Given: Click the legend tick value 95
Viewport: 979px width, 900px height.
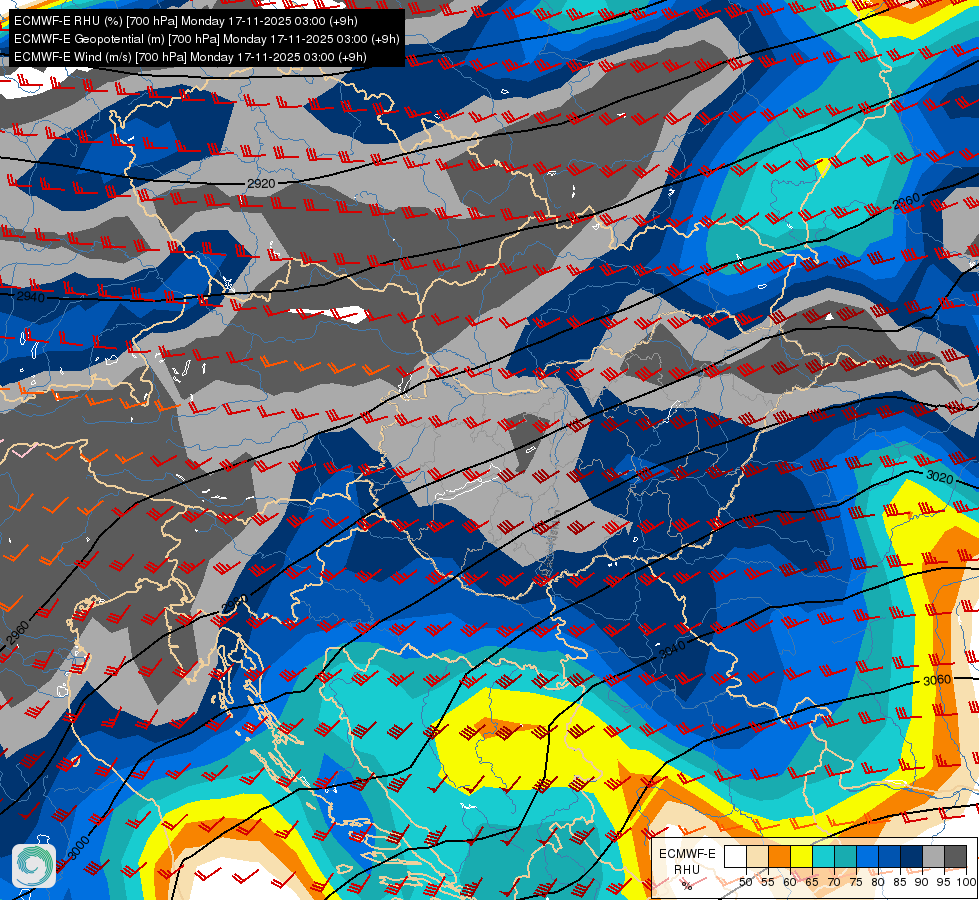Looking at the screenshot, I should click(x=944, y=882).
